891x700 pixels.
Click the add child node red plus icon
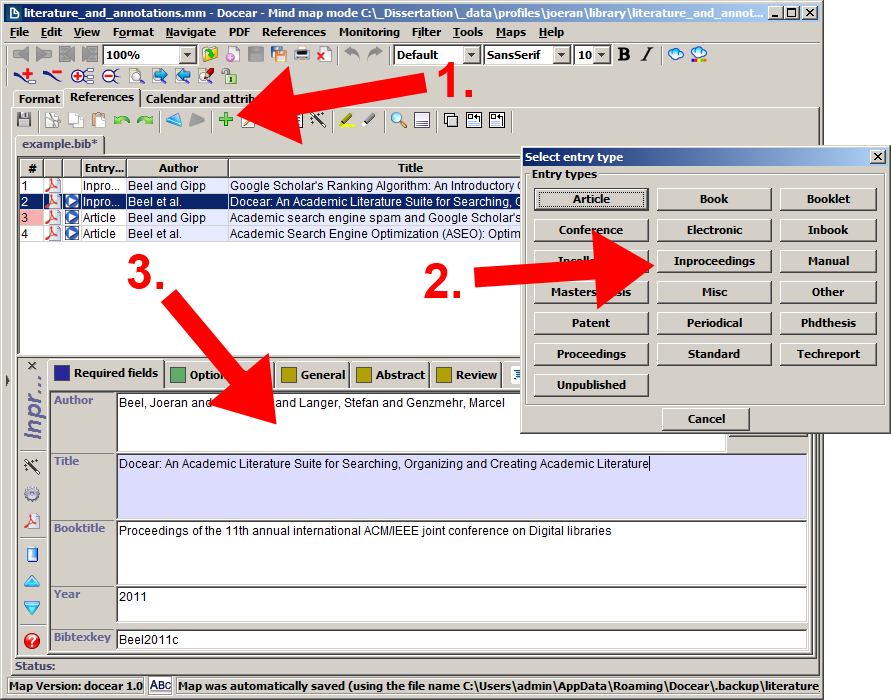pyautogui.click(x=24, y=76)
